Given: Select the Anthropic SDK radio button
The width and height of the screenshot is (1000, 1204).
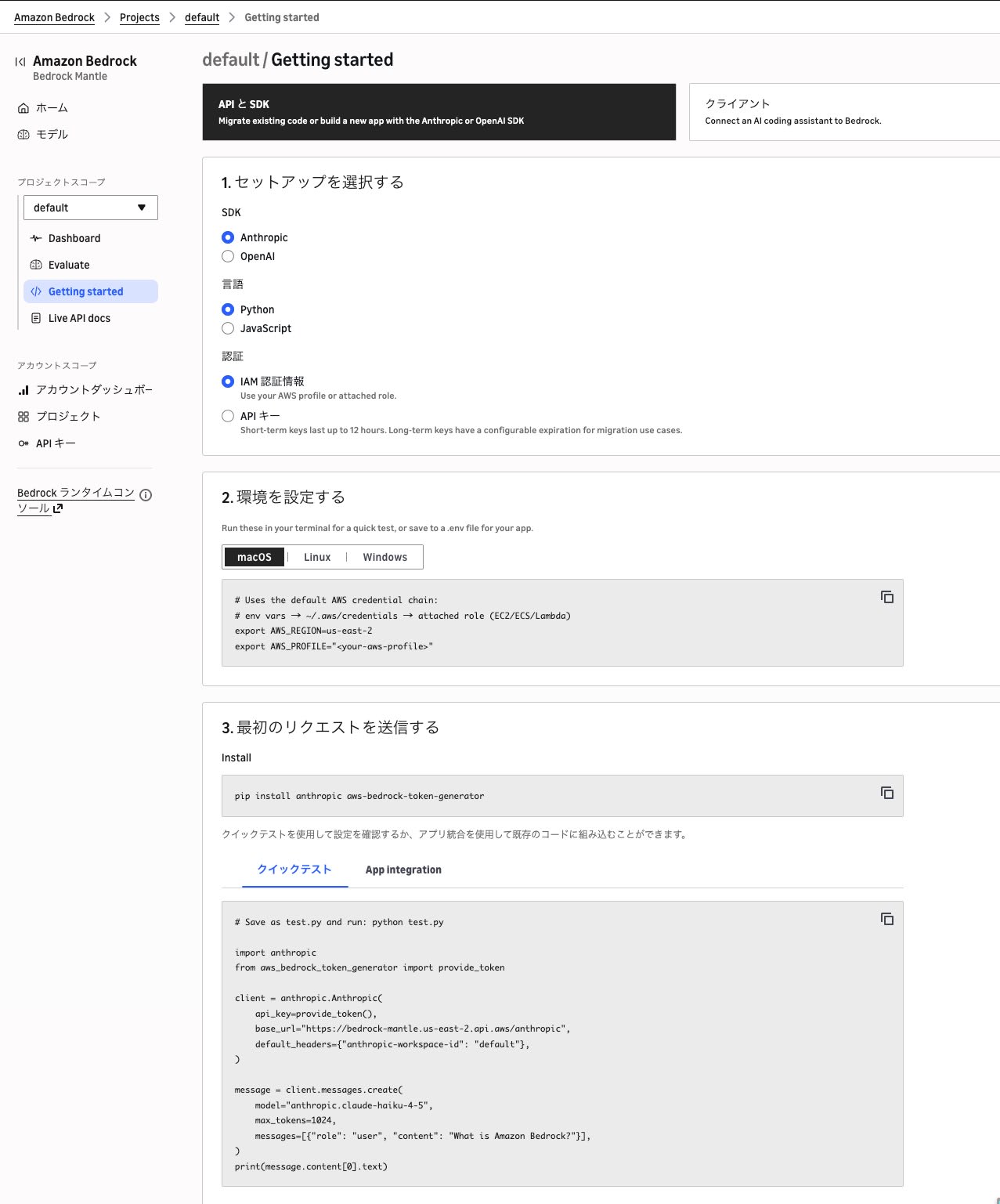Looking at the screenshot, I should (228, 237).
